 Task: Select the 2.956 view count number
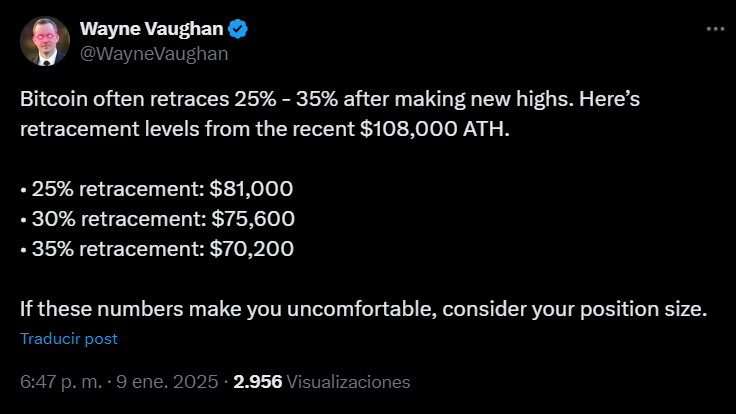(258, 382)
